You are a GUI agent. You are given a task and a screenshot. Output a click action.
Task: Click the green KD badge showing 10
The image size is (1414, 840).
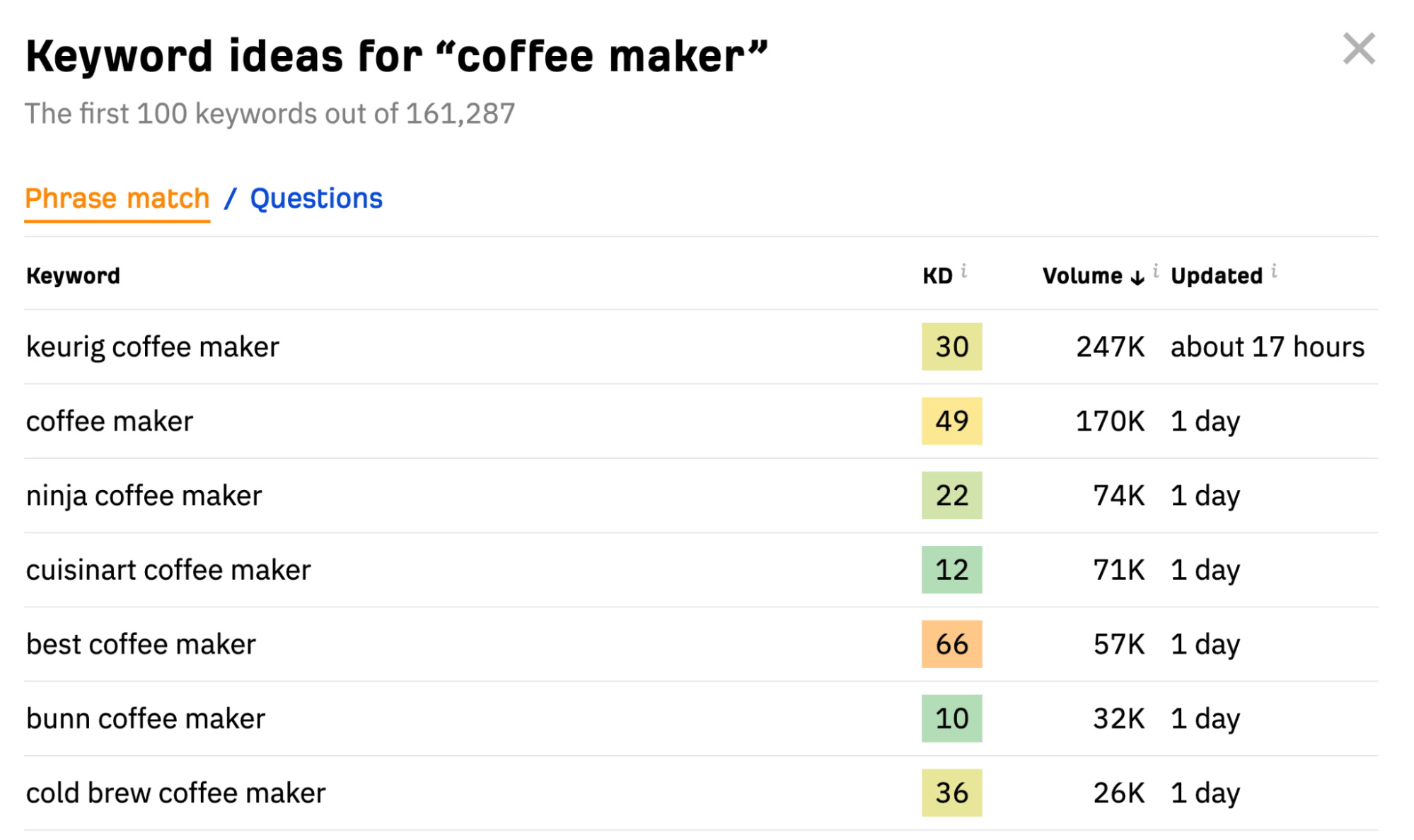point(951,718)
